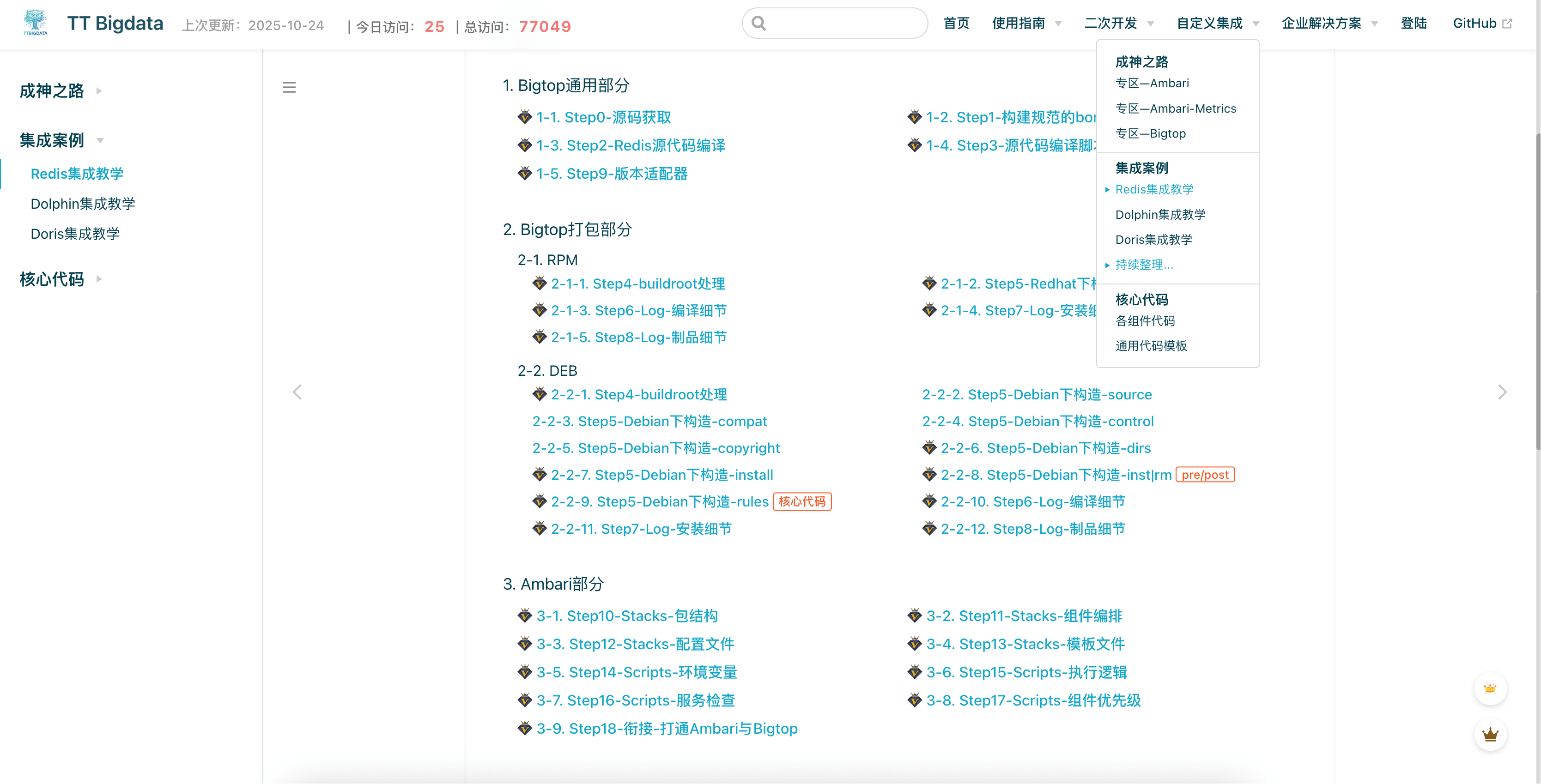Go to previous page with left arrow

tap(297, 392)
